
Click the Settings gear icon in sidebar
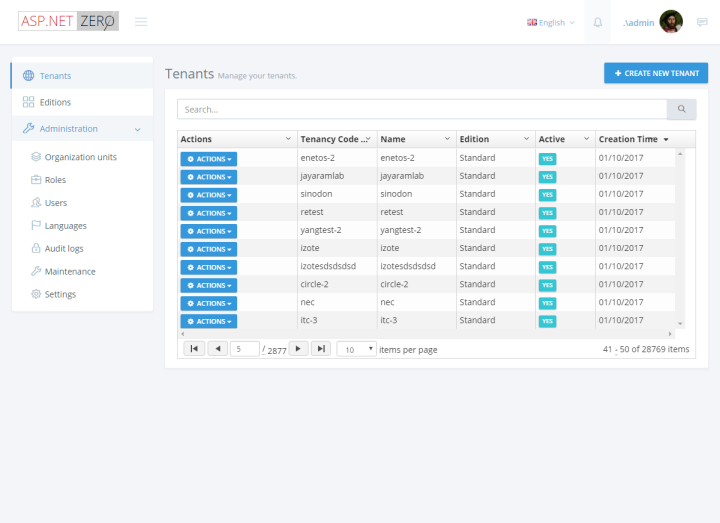36,294
